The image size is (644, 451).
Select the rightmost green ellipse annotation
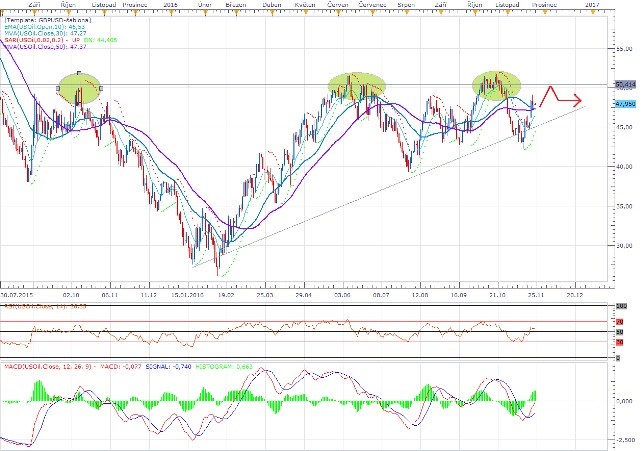[496, 86]
